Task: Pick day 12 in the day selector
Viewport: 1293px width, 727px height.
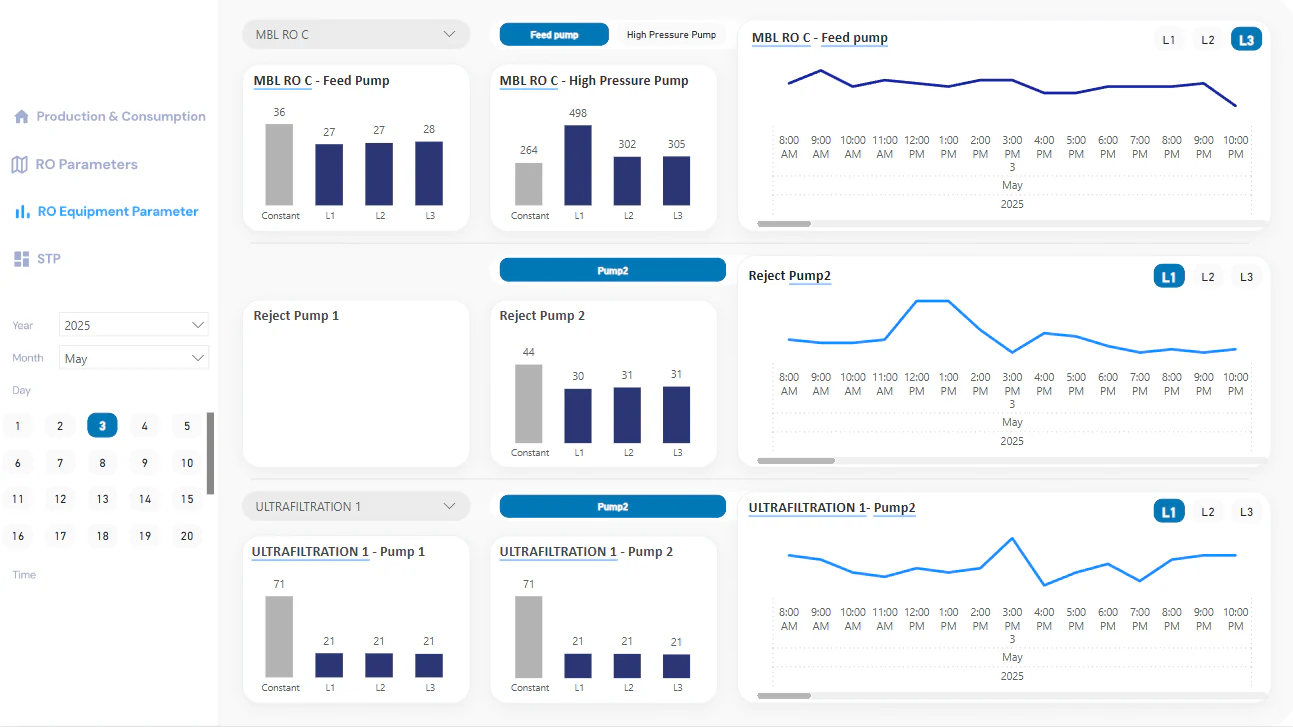Action: click(x=60, y=499)
